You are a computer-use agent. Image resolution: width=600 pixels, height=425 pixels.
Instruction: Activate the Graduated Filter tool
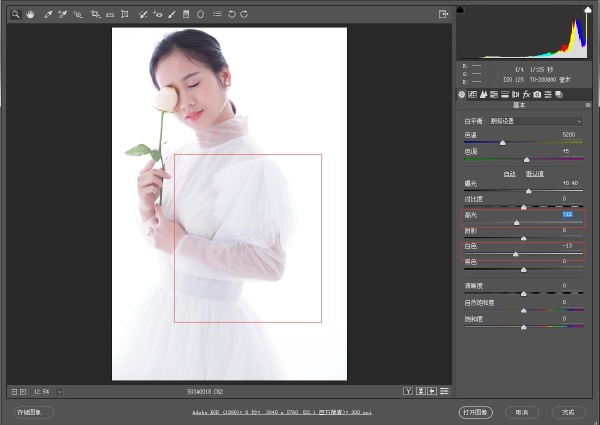tap(186, 15)
